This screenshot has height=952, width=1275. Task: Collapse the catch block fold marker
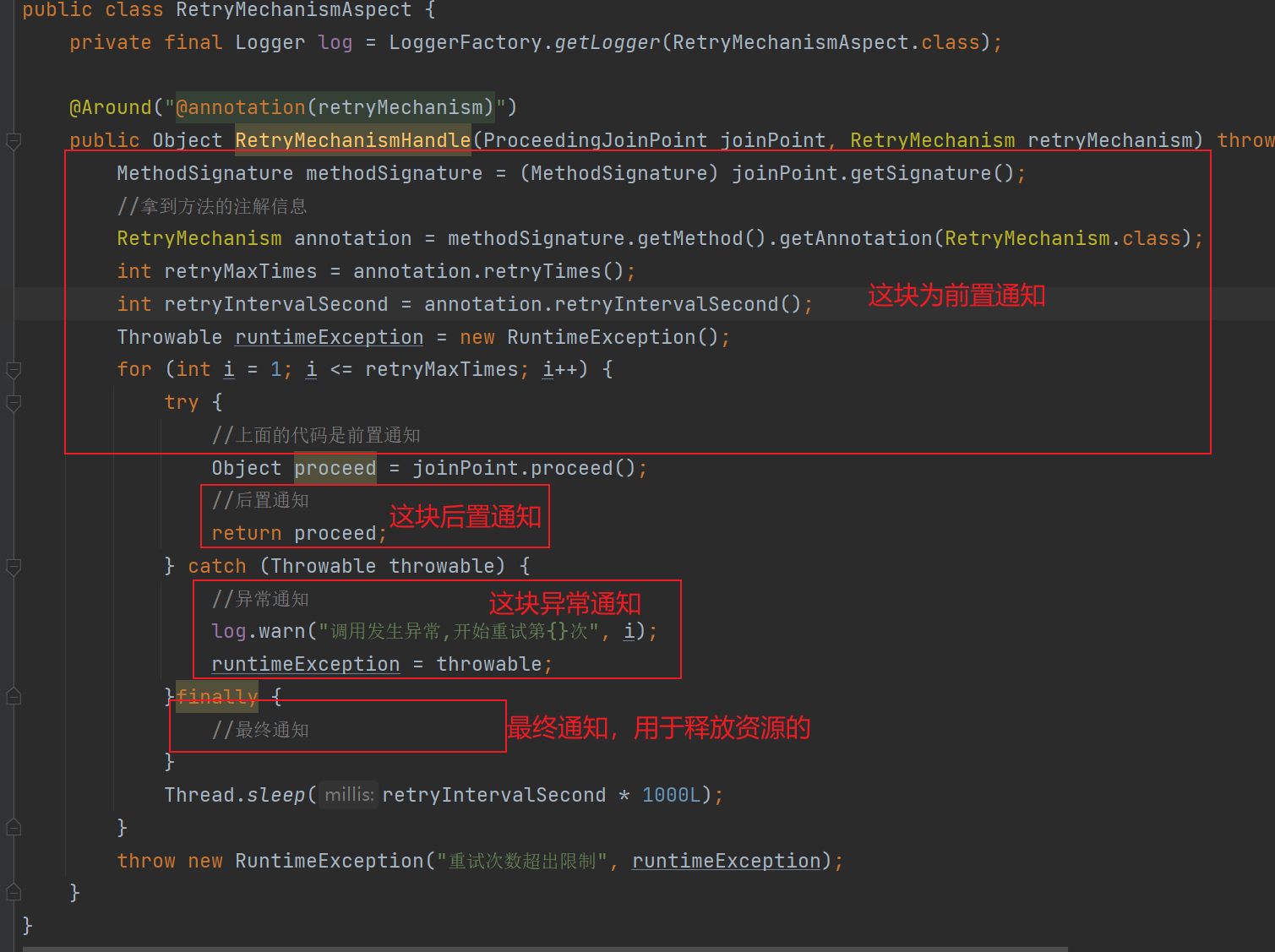coord(14,567)
